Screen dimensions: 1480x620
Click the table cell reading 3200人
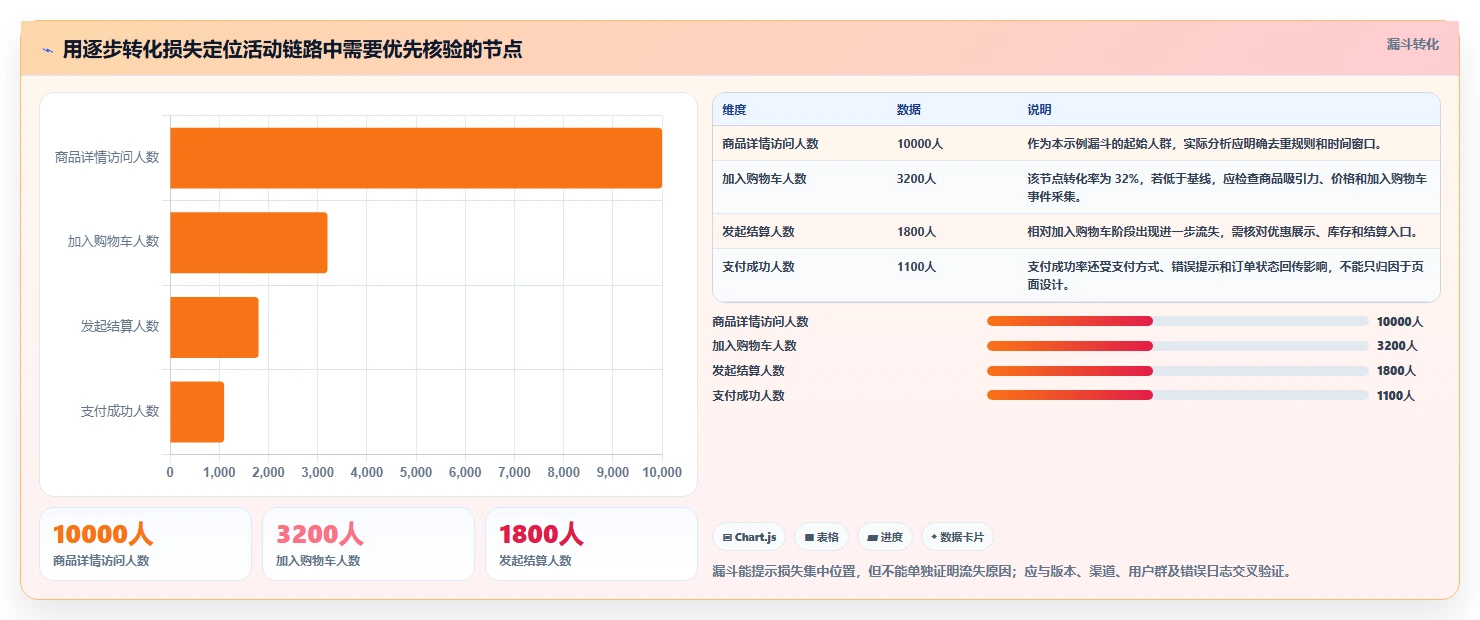tap(916, 179)
